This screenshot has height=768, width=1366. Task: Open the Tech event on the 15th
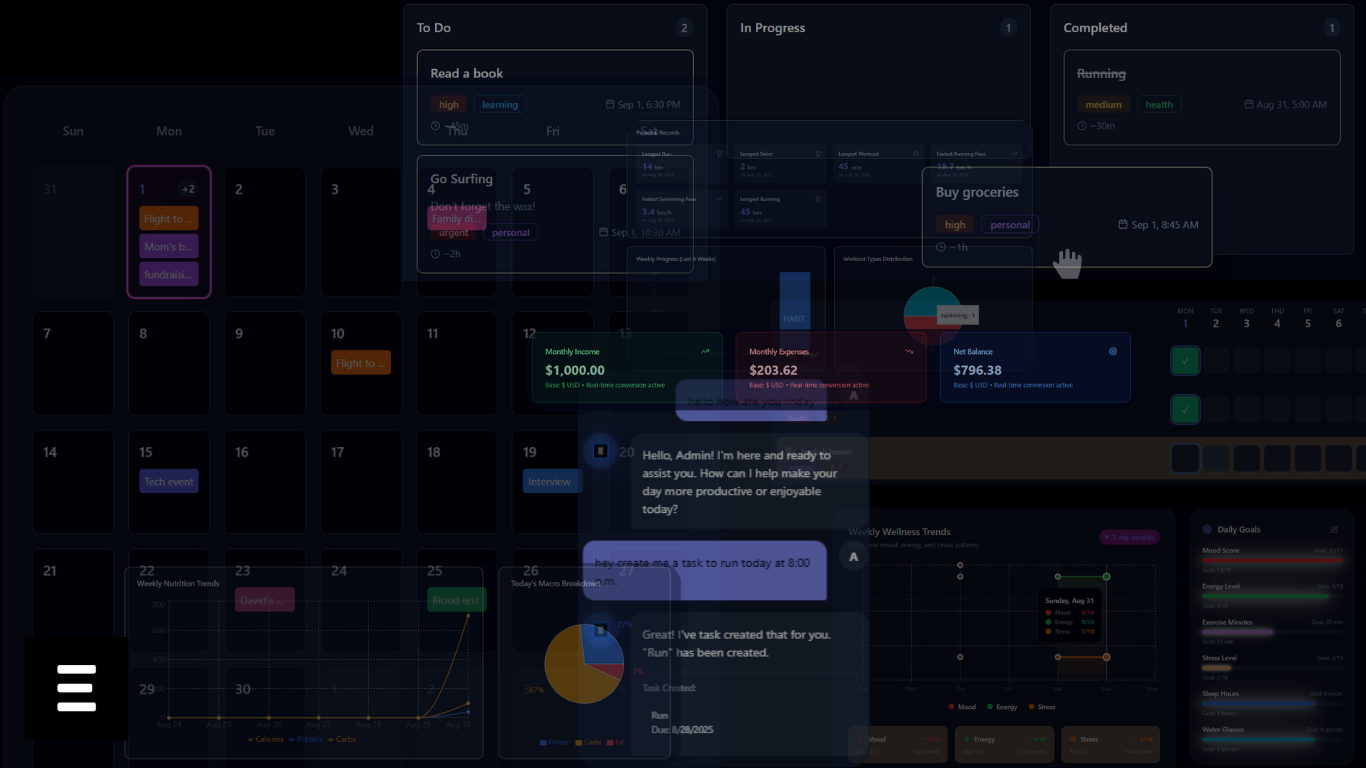(x=169, y=481)
